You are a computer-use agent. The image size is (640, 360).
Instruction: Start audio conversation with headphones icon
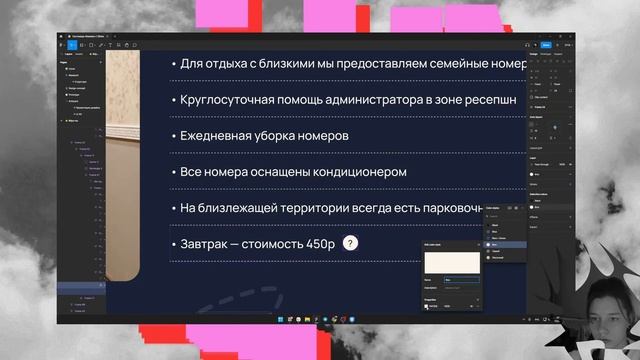pos(527,44)
